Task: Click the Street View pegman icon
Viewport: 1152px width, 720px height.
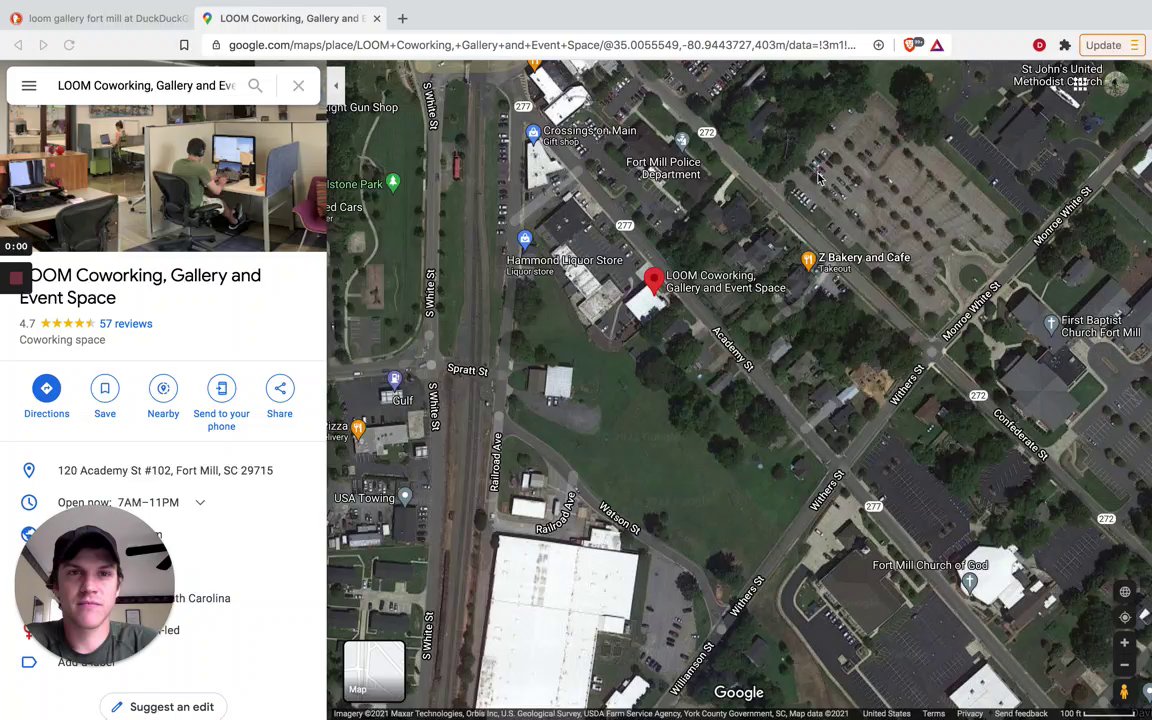Action: [1123, 691]
